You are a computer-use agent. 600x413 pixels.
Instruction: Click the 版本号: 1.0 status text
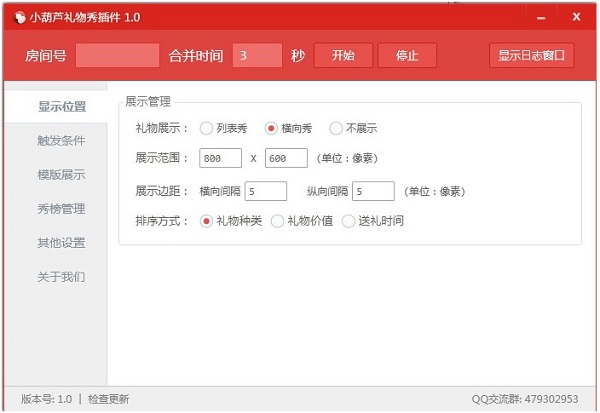(46, 399)
